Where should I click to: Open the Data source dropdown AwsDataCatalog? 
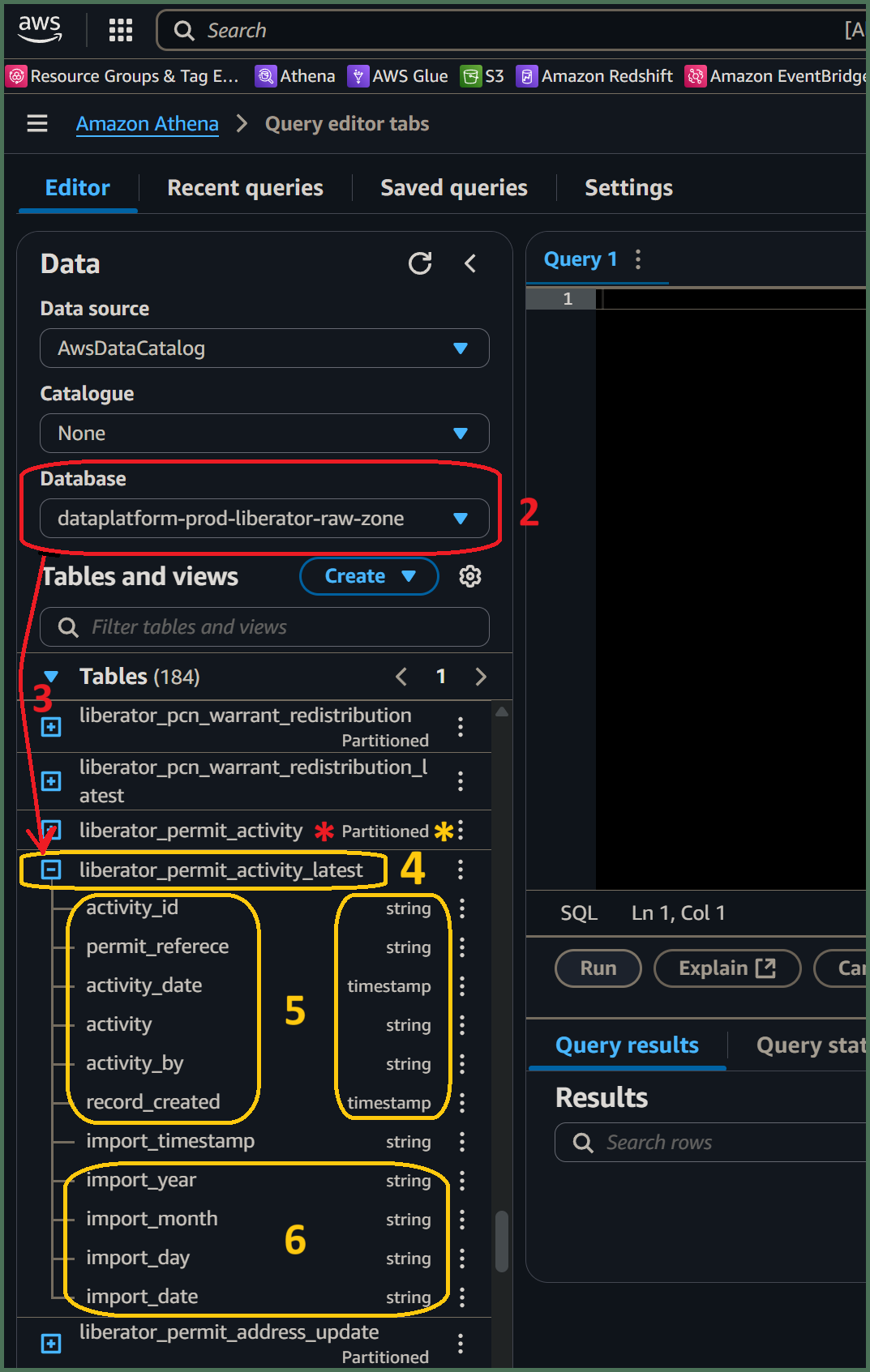pyautogui.click(x=264, y=348)
